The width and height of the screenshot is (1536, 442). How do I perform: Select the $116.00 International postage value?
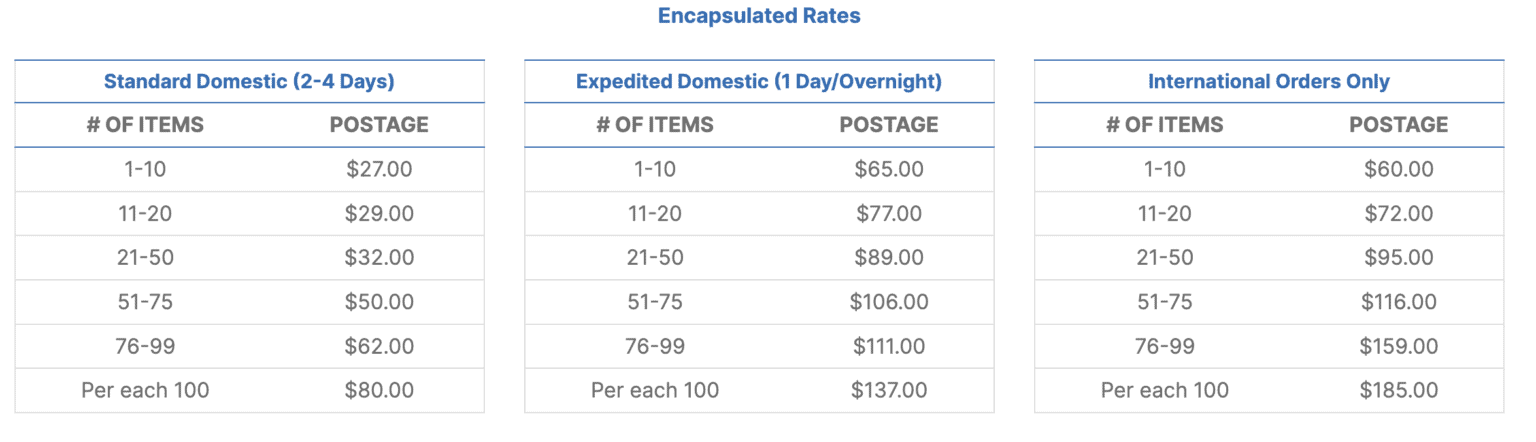(x=1398, y=302)
